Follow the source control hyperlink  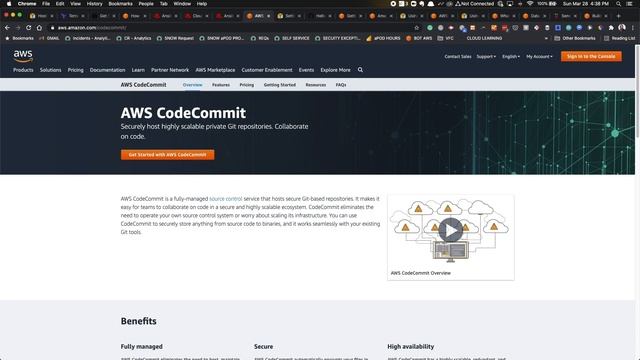point(226,199)
